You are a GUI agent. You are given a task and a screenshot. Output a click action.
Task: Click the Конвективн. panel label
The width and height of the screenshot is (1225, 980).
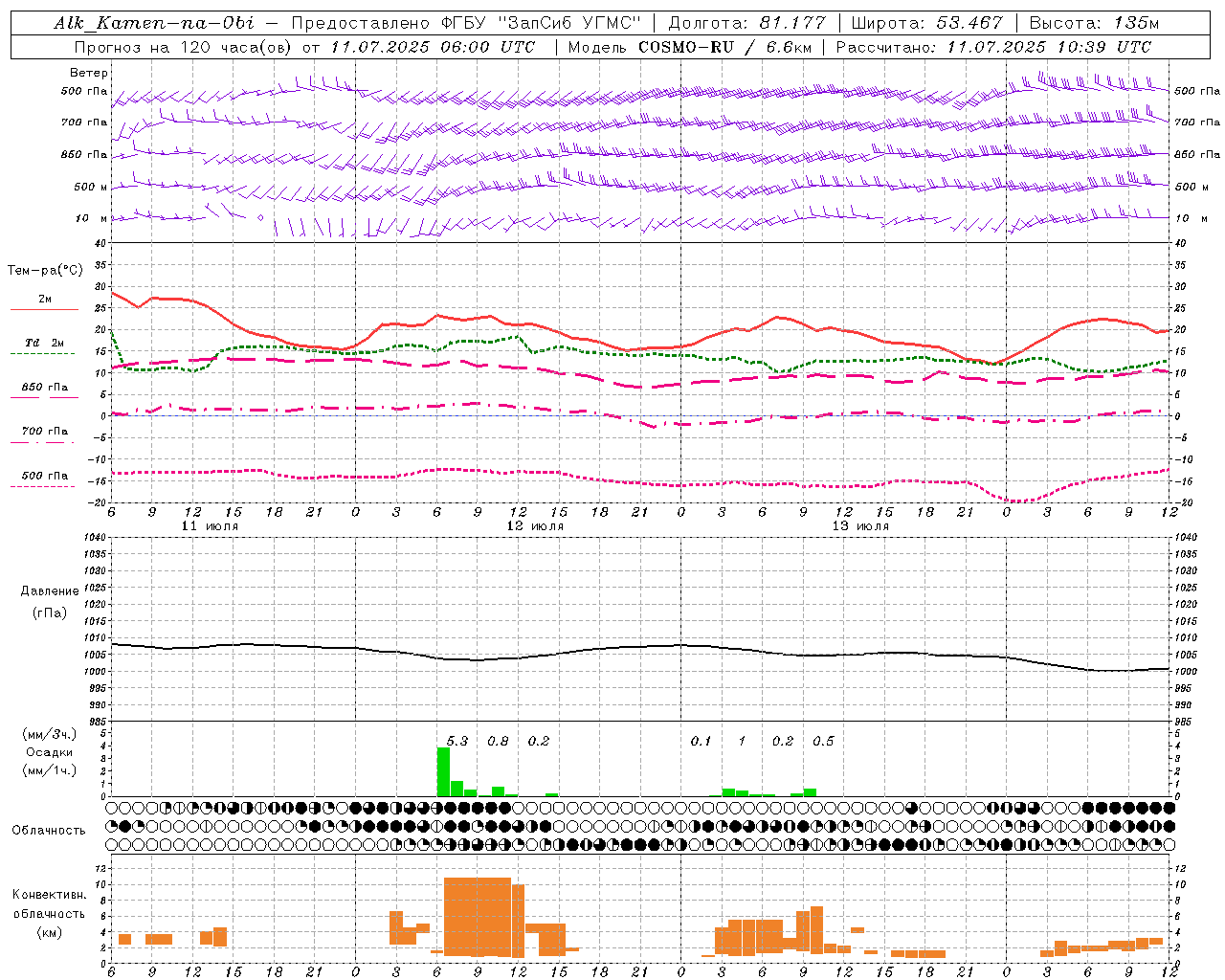point(50,895)
